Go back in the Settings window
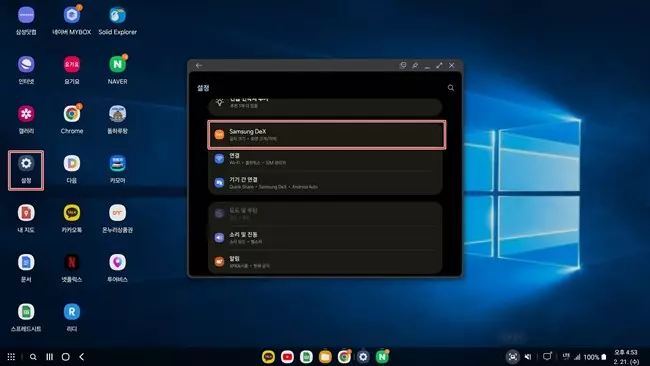650x366 pixels. point(199,65)
